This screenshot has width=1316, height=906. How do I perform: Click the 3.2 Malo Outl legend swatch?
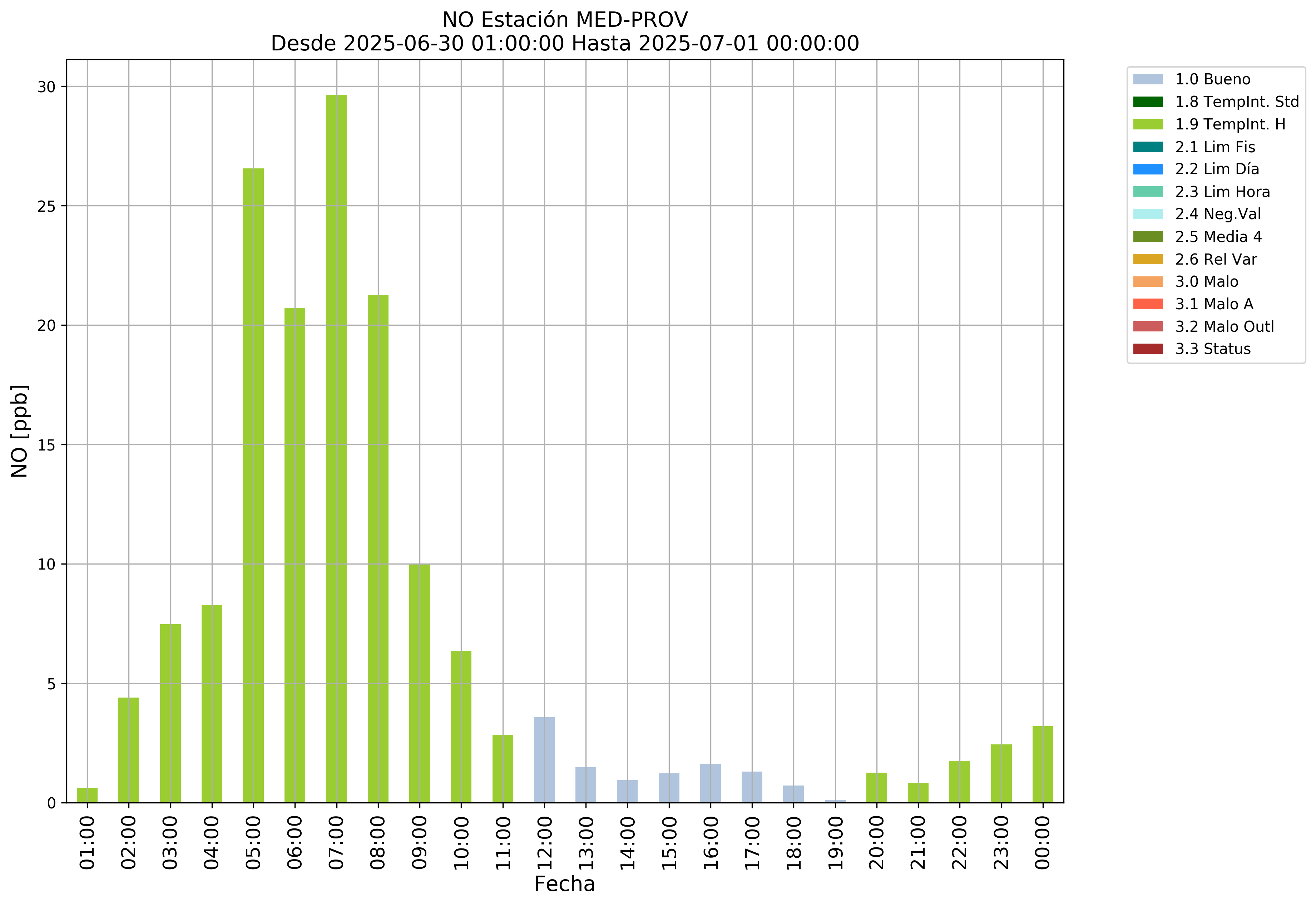click(1147, 326)
